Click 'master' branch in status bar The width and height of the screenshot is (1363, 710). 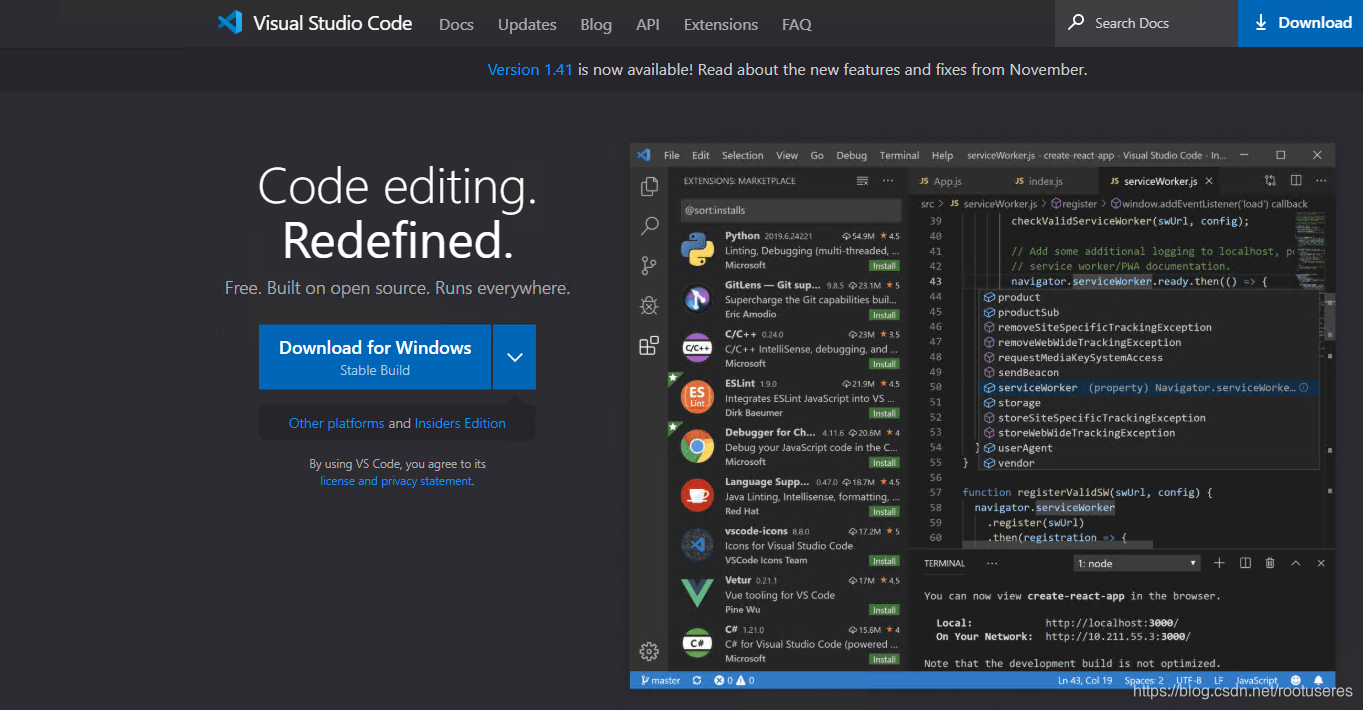click(659, 680)
